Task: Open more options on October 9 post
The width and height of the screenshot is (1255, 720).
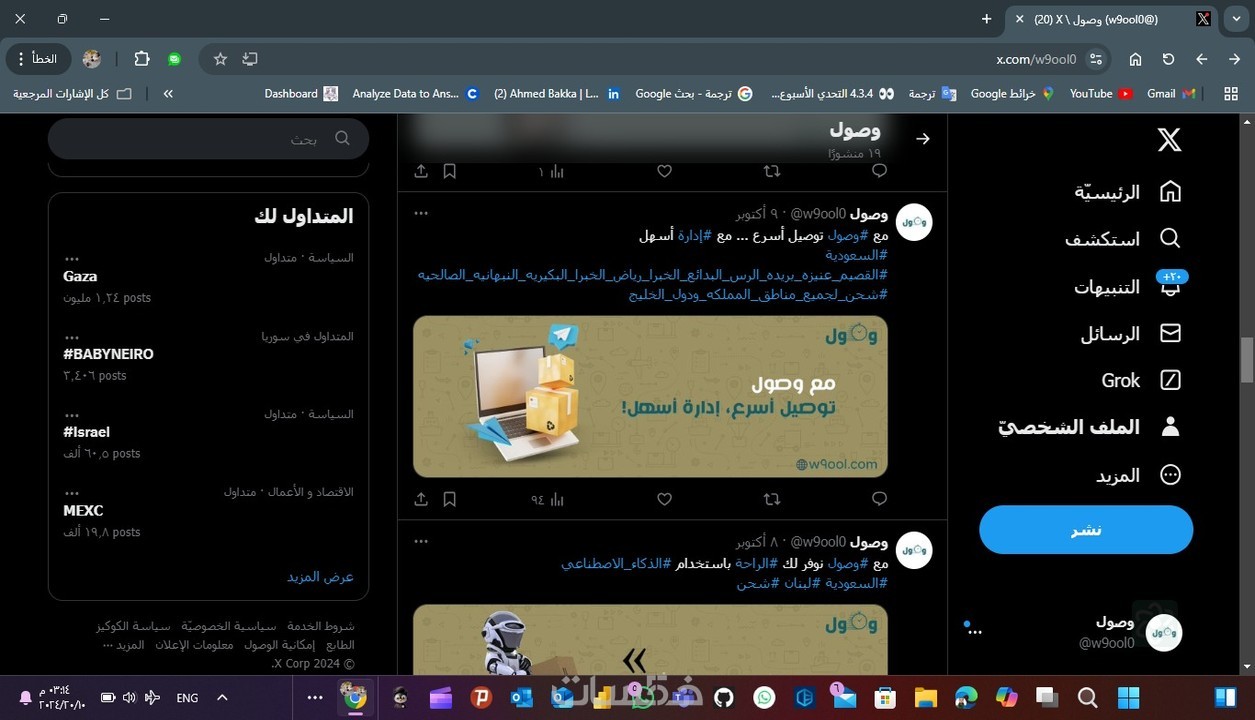Action: [421, 213]
